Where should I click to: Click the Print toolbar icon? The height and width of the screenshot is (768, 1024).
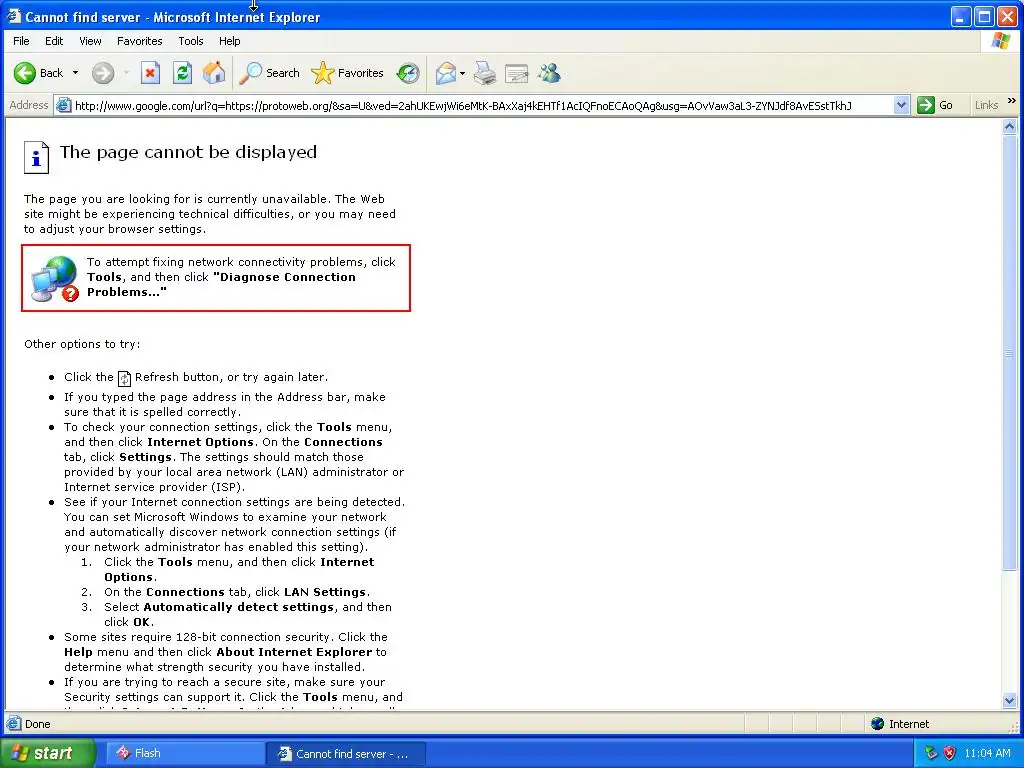click(x=485, y=73)
